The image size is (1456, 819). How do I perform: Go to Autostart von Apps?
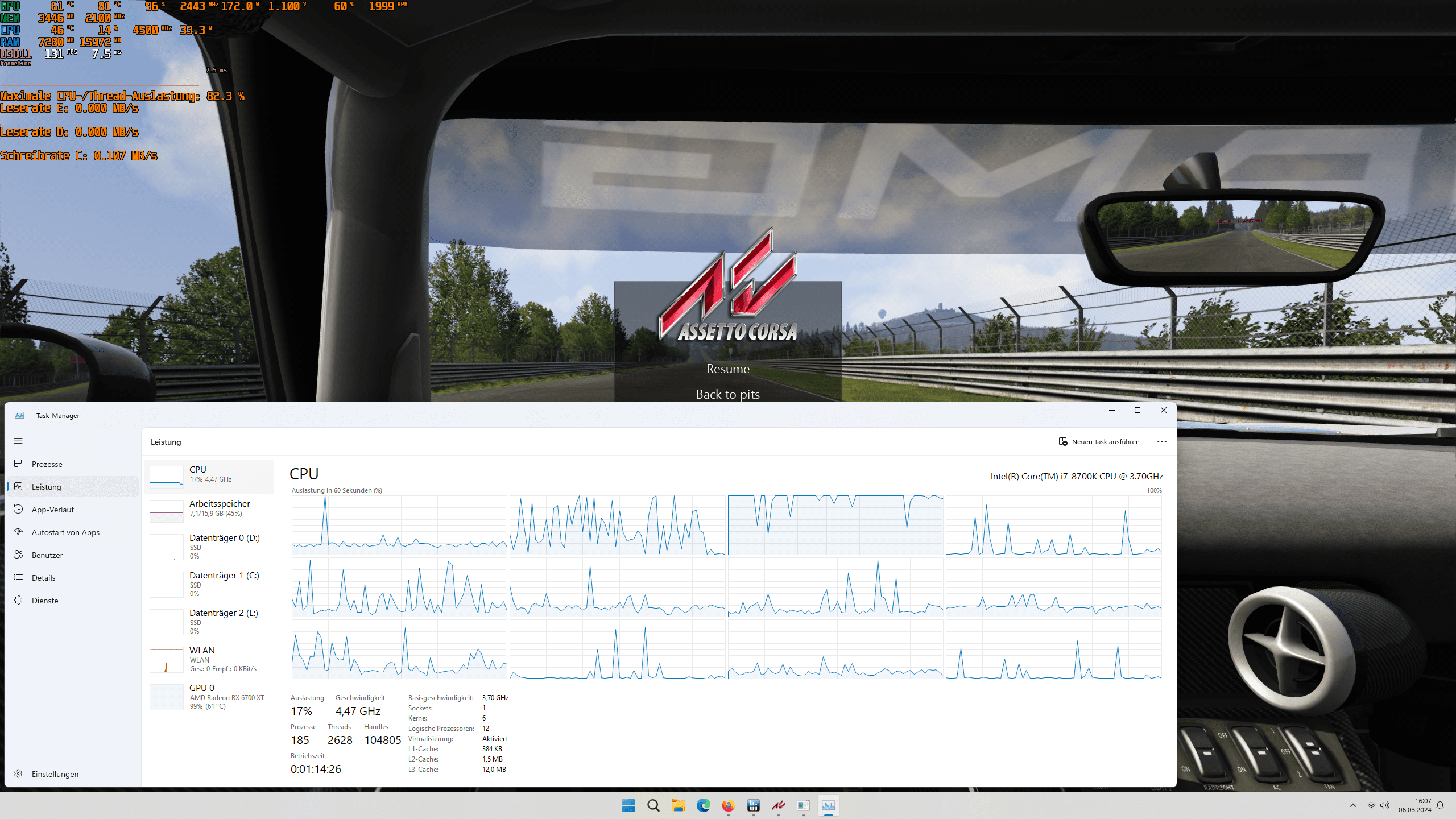tap(73, 532)
